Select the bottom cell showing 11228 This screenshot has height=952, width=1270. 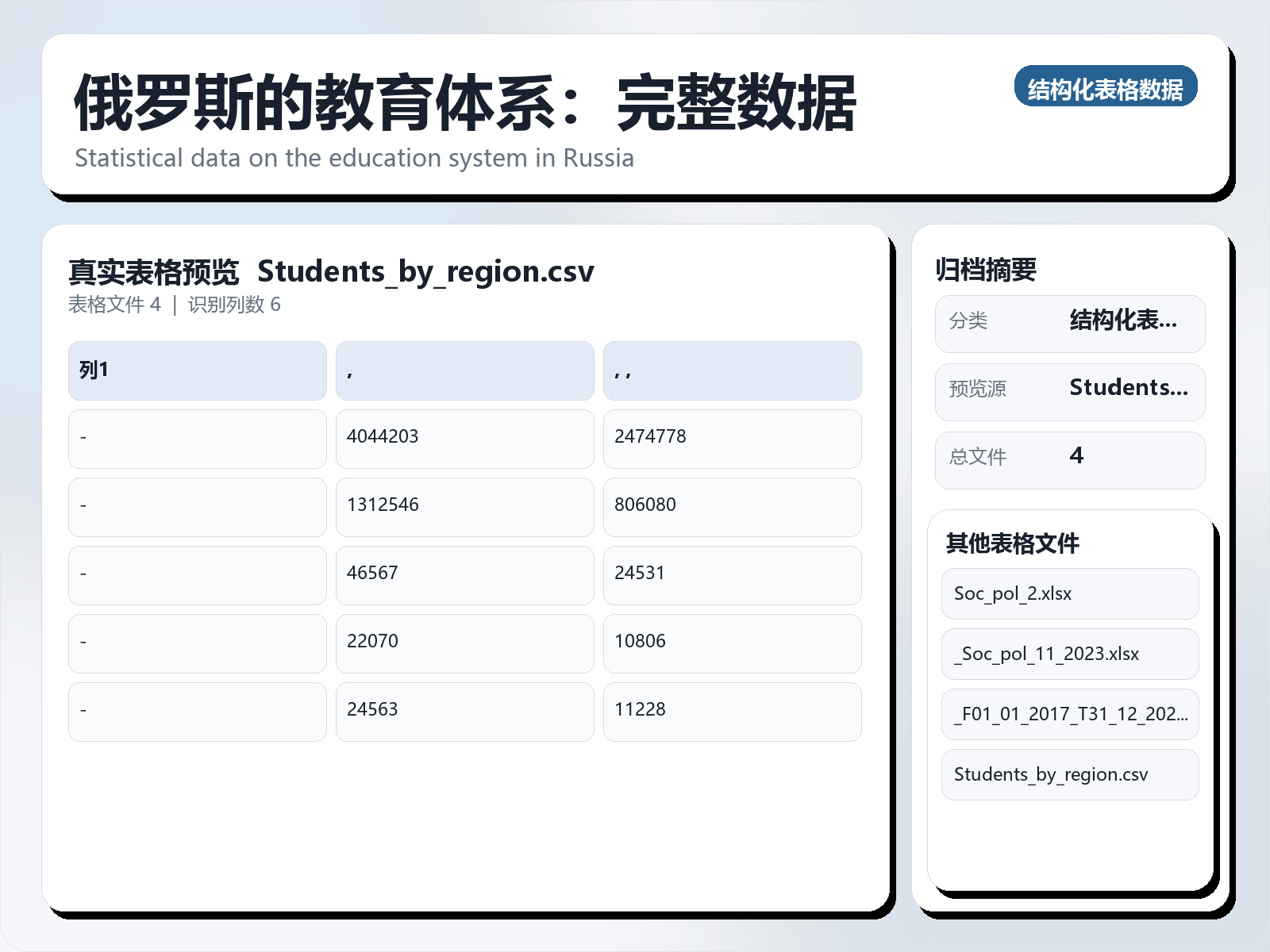pyautogui.click(x=732, y=712)
